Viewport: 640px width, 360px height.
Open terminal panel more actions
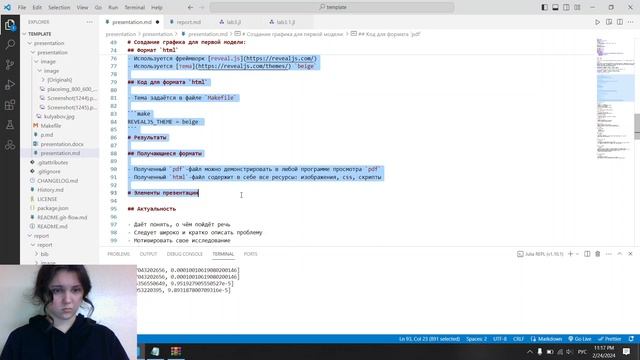pyautogui.click(x=609, y=254)
